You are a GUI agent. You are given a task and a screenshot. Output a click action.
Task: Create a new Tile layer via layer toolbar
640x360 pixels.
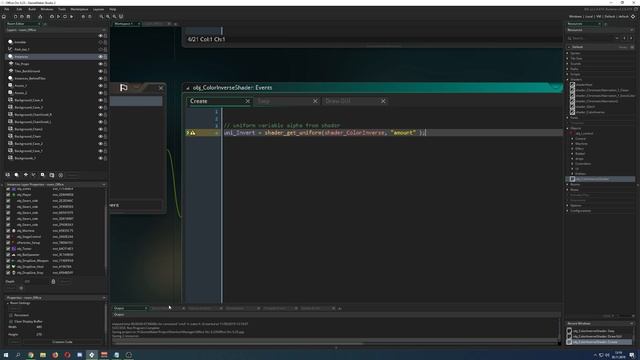pyautogui.click(x=25, y=175)
